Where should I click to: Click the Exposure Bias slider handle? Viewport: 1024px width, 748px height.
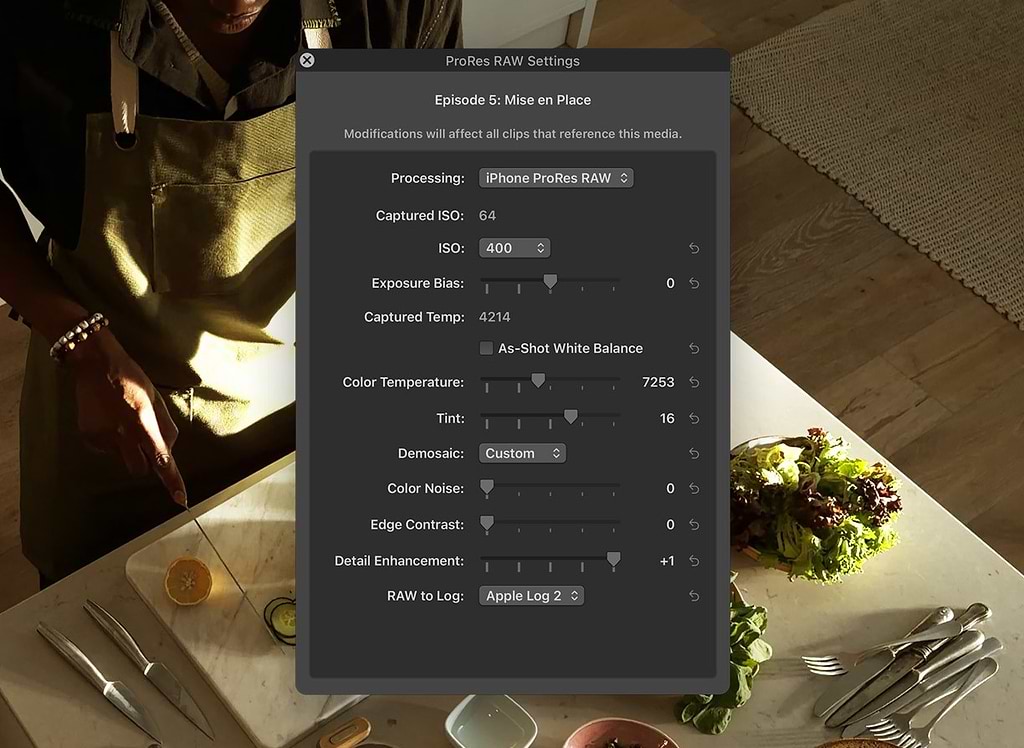coord(550,282)
